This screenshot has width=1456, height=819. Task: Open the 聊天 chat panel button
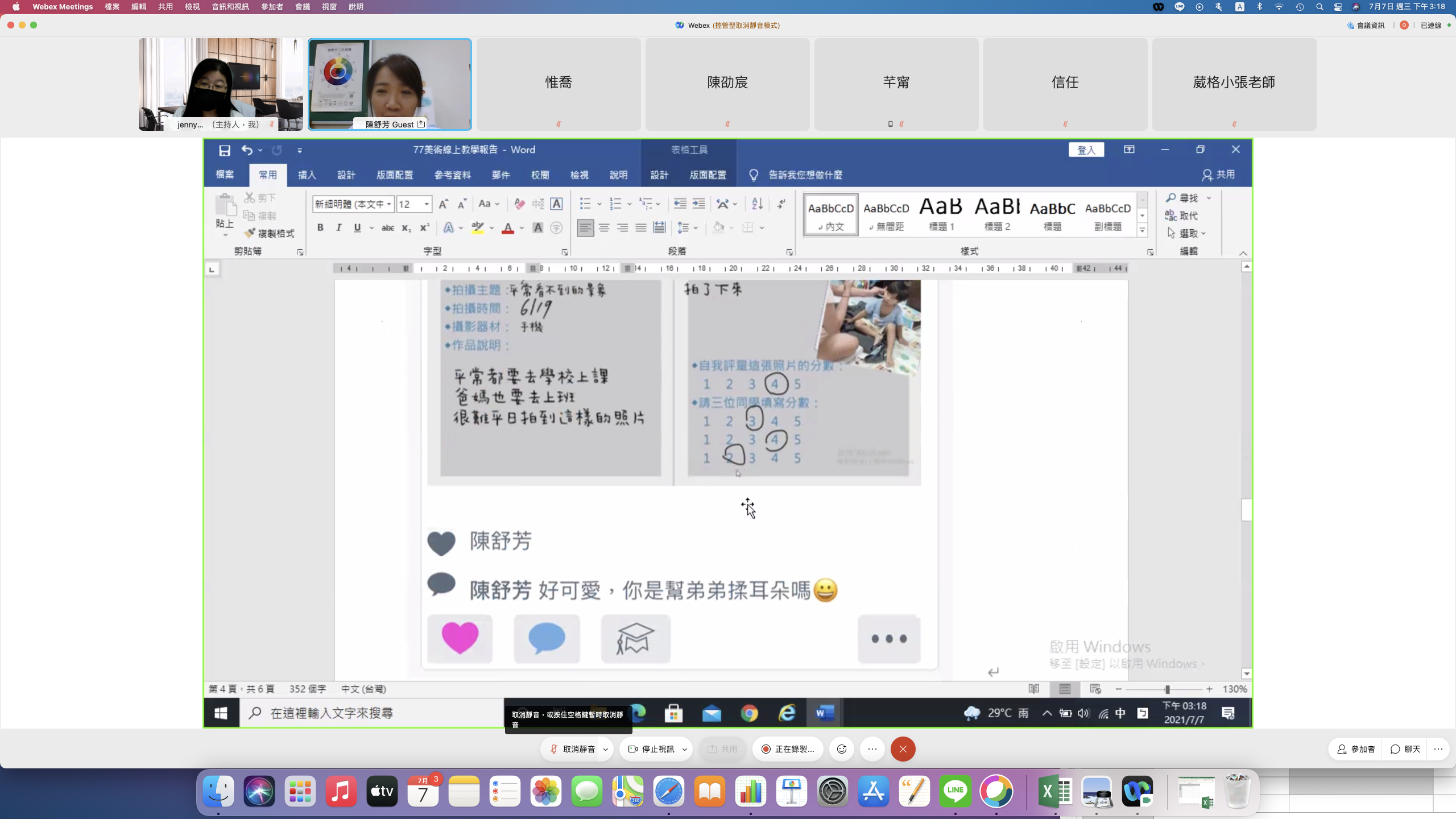click(1405, 749)
